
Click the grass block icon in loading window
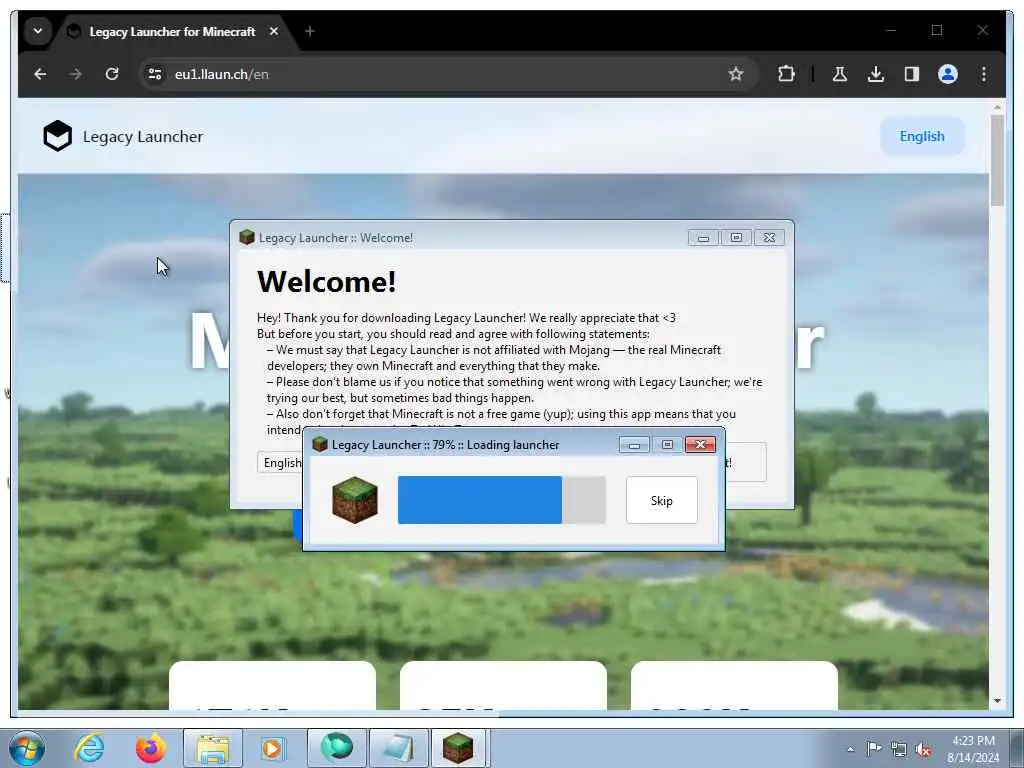[x=355, y=500]
